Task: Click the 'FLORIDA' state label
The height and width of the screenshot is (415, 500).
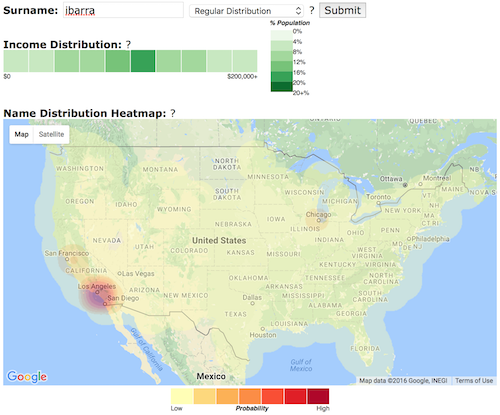Action: coord(365,348)
